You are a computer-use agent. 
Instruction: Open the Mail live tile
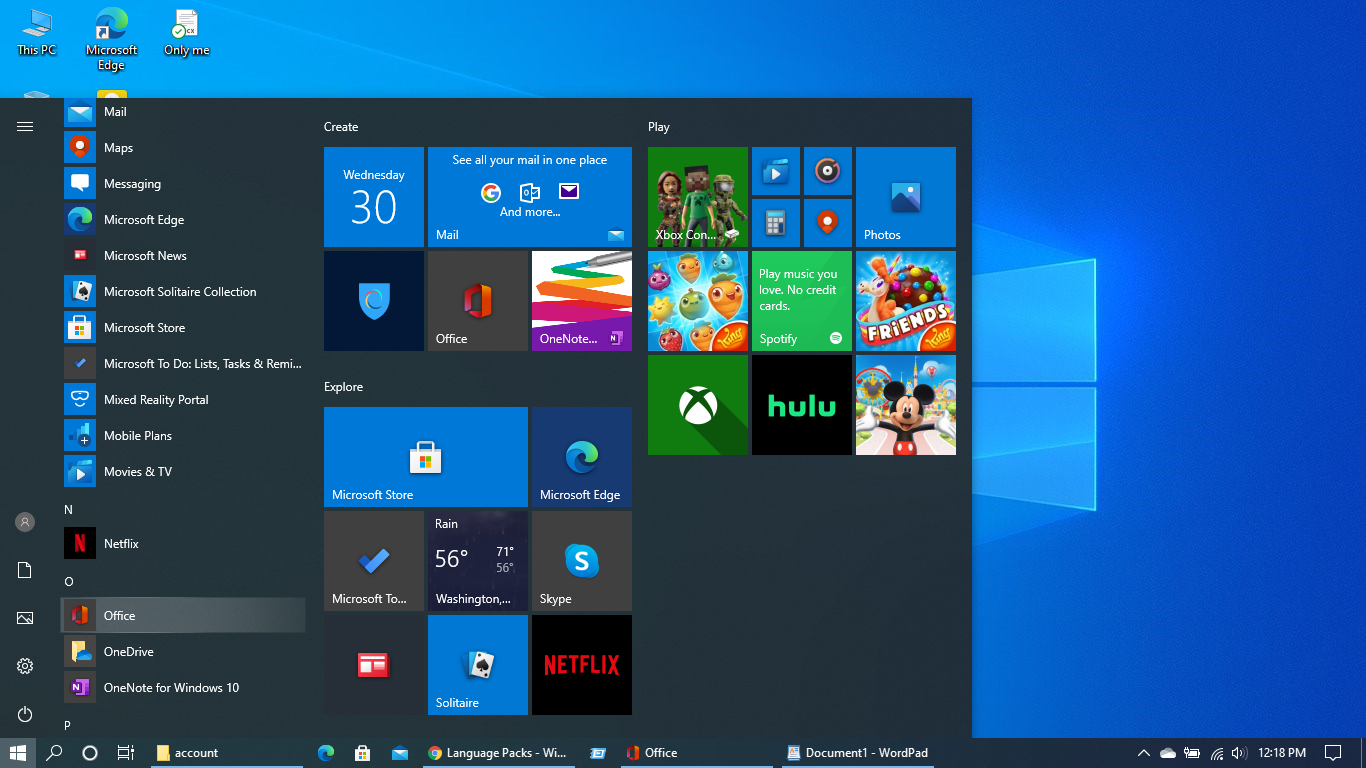coord(530,197)
